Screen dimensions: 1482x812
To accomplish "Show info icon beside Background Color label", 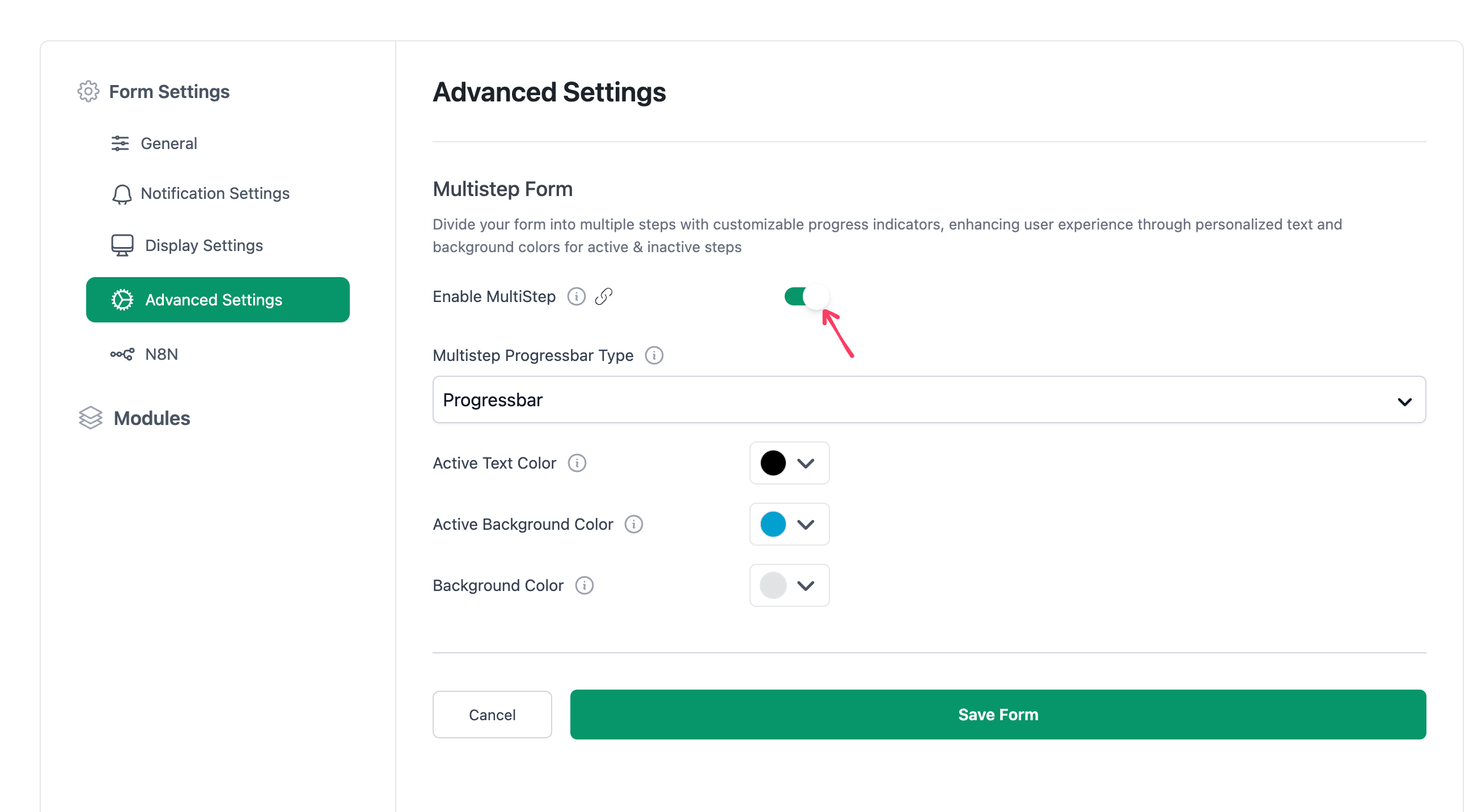I will tap(584, 585).
